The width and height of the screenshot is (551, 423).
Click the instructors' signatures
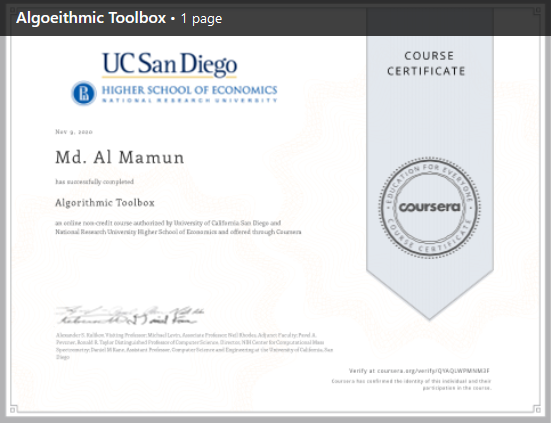(129, 315)
